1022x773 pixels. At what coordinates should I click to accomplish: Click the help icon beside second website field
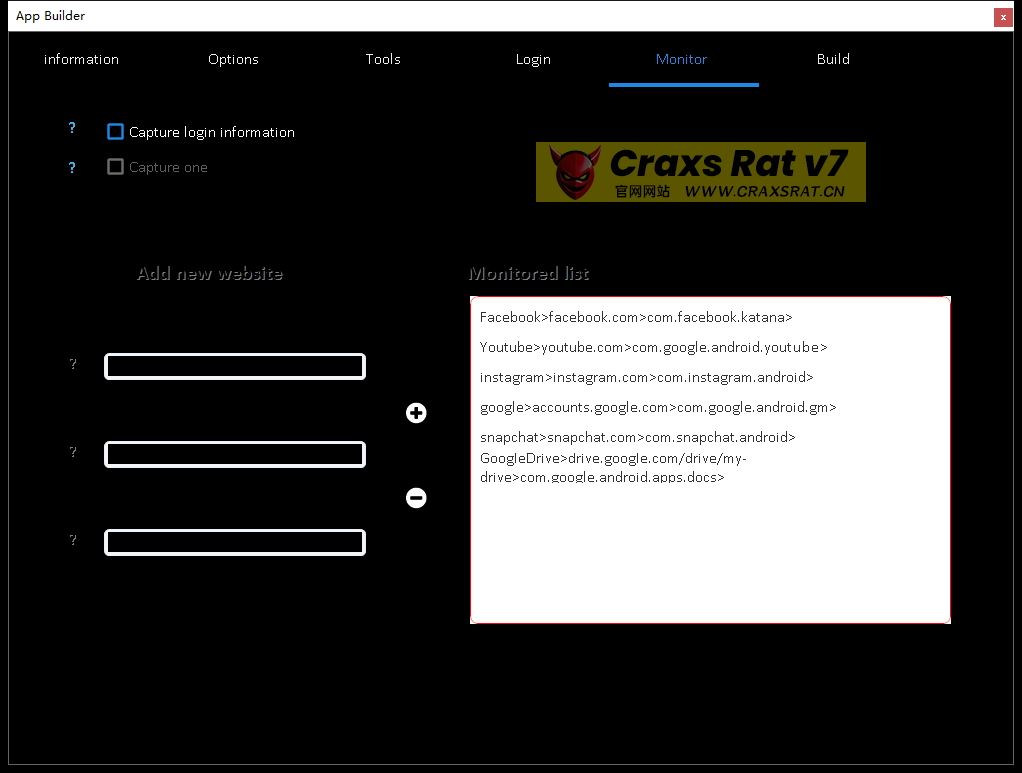72,452
